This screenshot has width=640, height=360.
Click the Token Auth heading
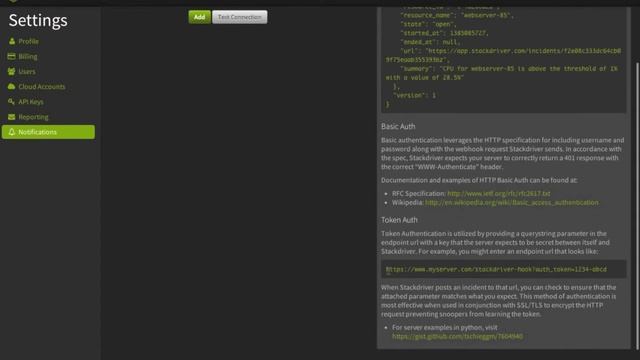[x=399, y=220]
